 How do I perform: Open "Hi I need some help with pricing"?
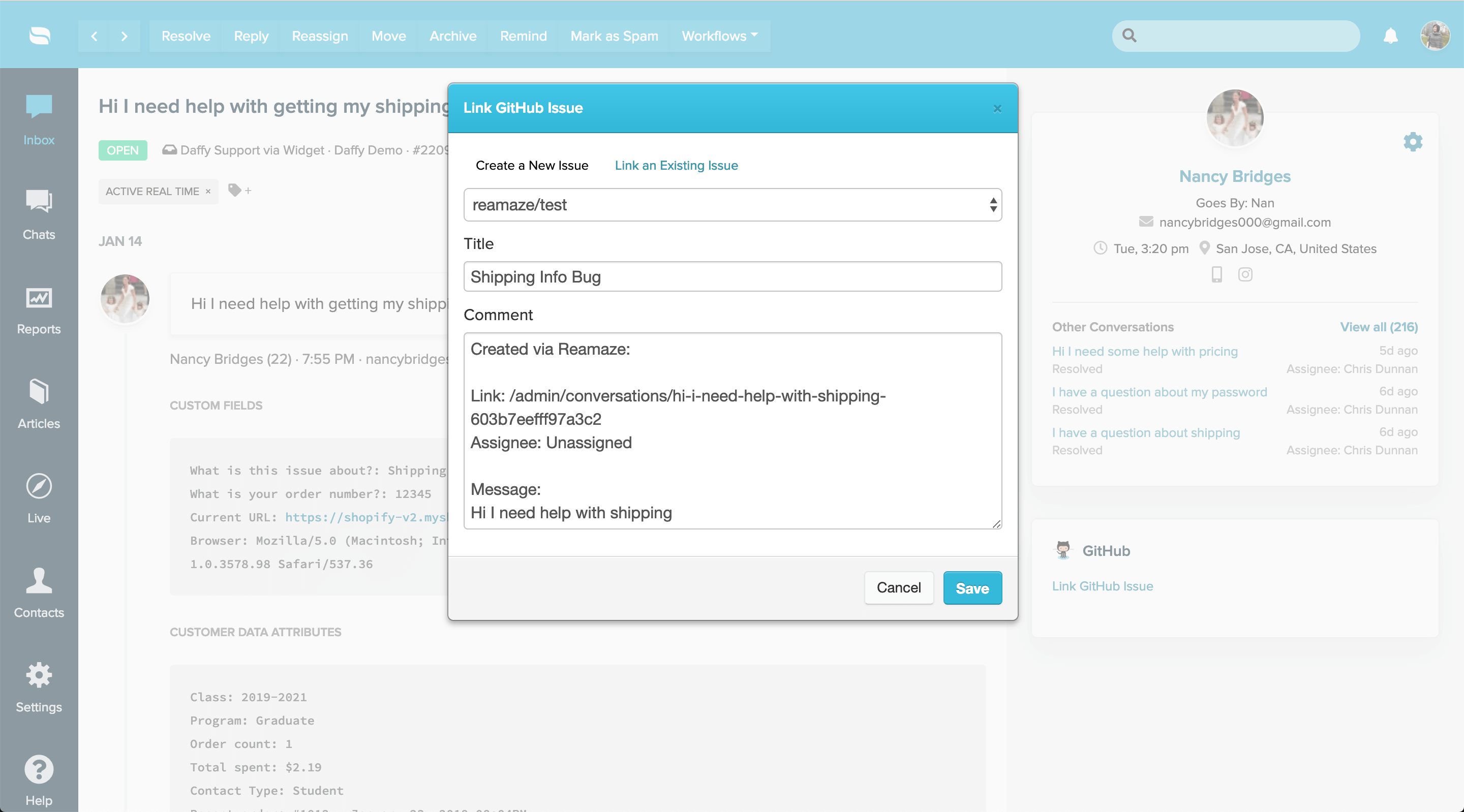tap(1145, 351)
